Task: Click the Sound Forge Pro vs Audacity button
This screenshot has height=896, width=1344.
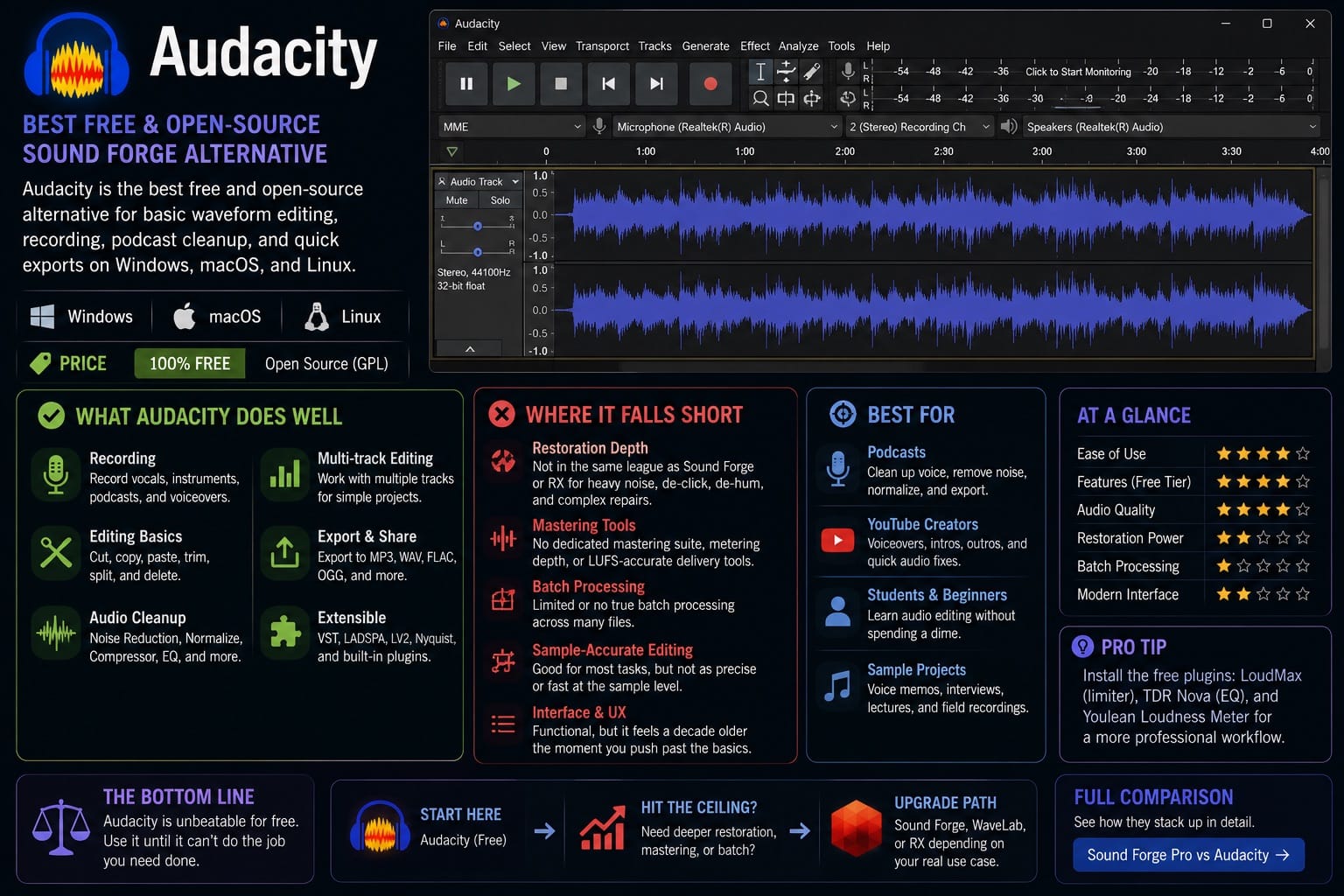Action: click(x=1188, y=855)
